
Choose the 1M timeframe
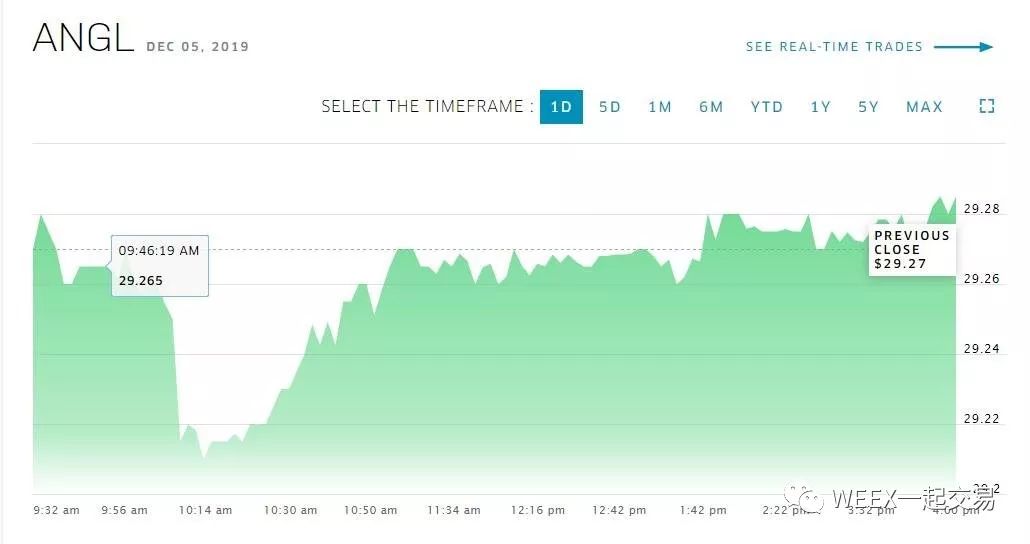coord(660,107)
